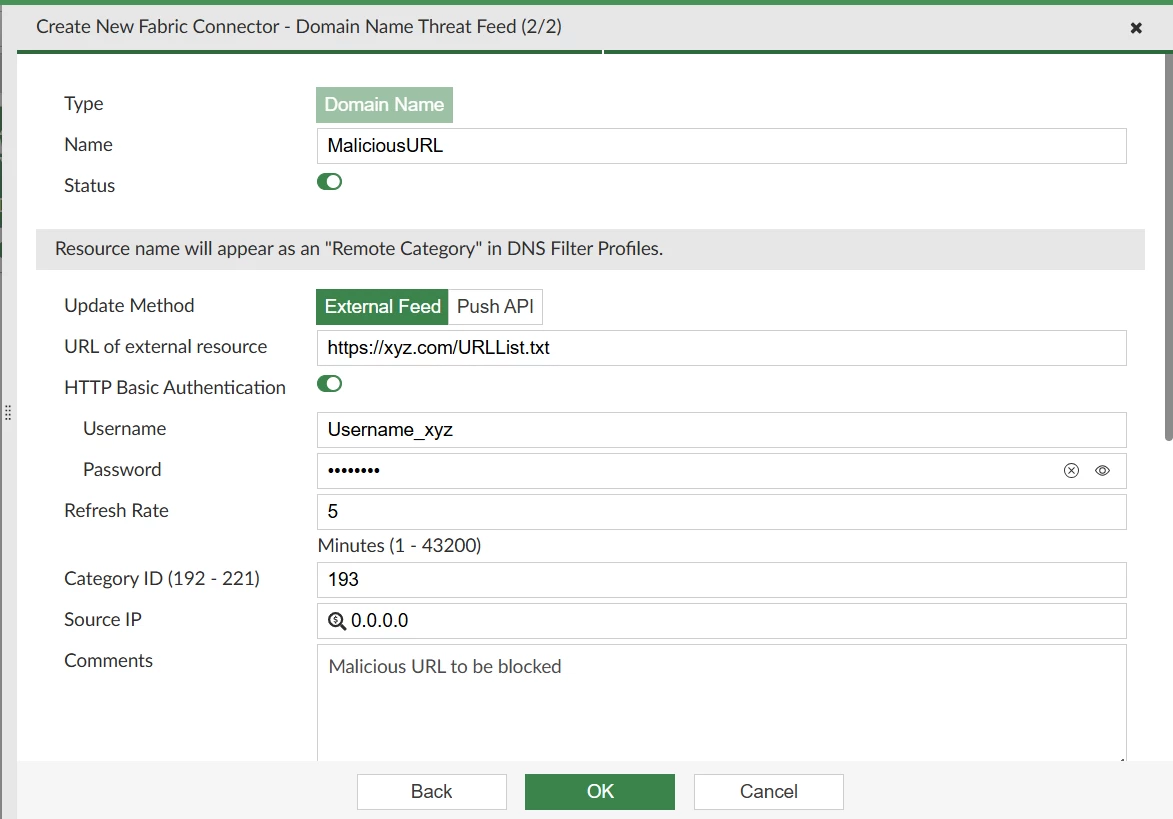This screenshot has width=1173, height=819.
Task: Select the Source IP field 0.0.0.0
Action: (721, 621)
